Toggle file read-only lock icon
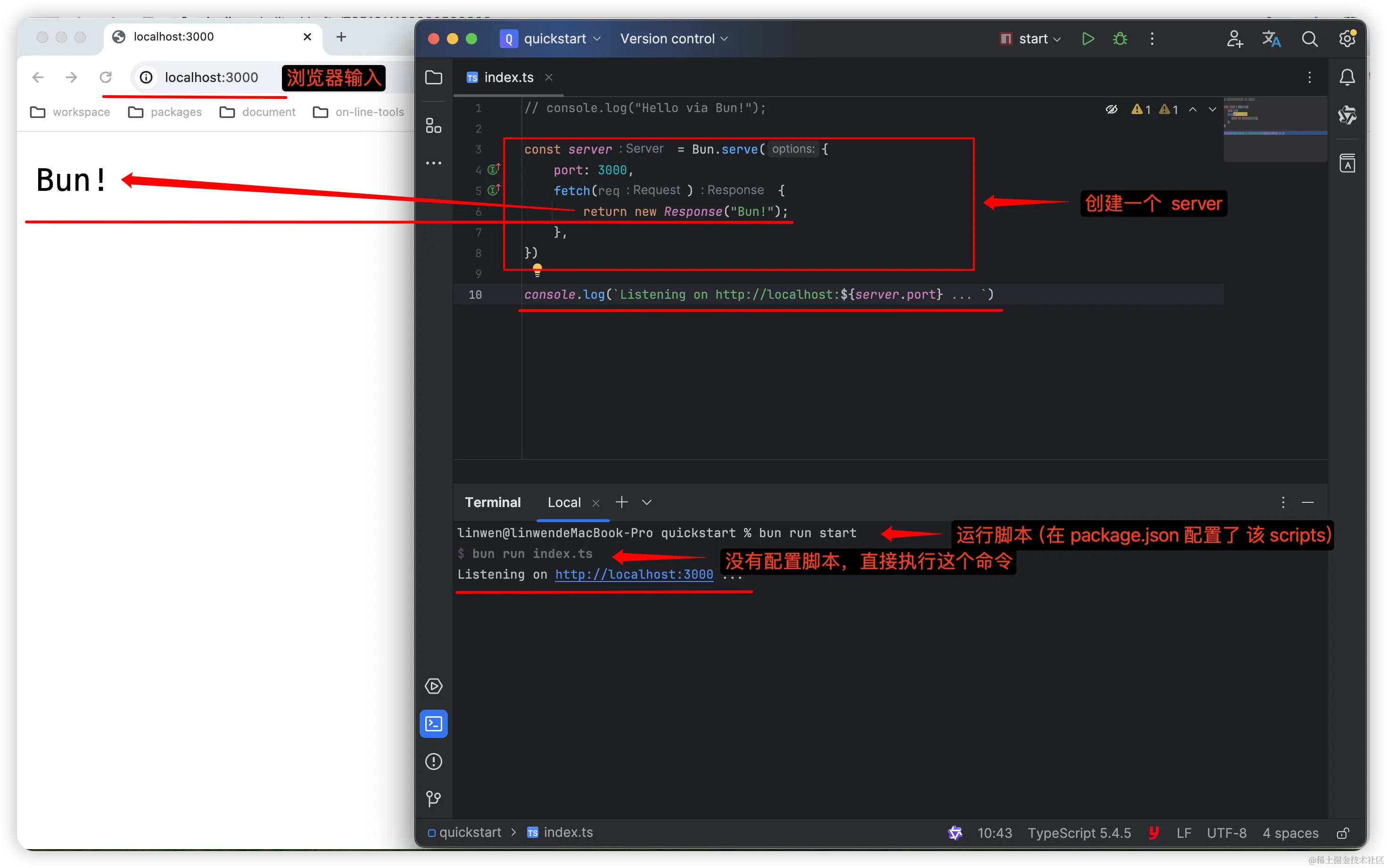 coord(1342,833)
